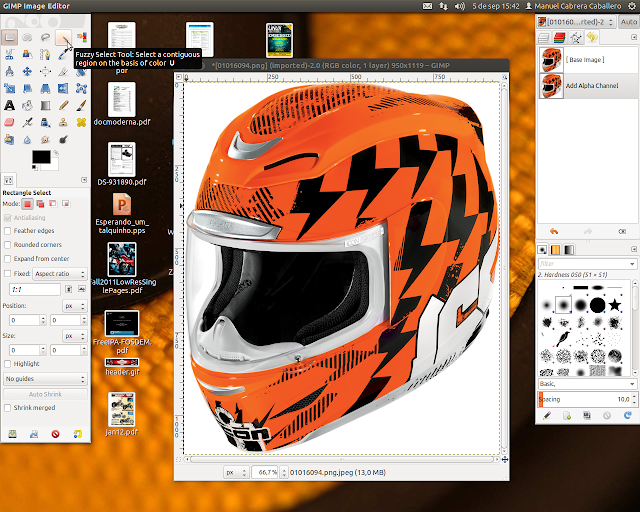The image size is (640, 512).
Task: Select the Heal tool
Action: [81, 122]
